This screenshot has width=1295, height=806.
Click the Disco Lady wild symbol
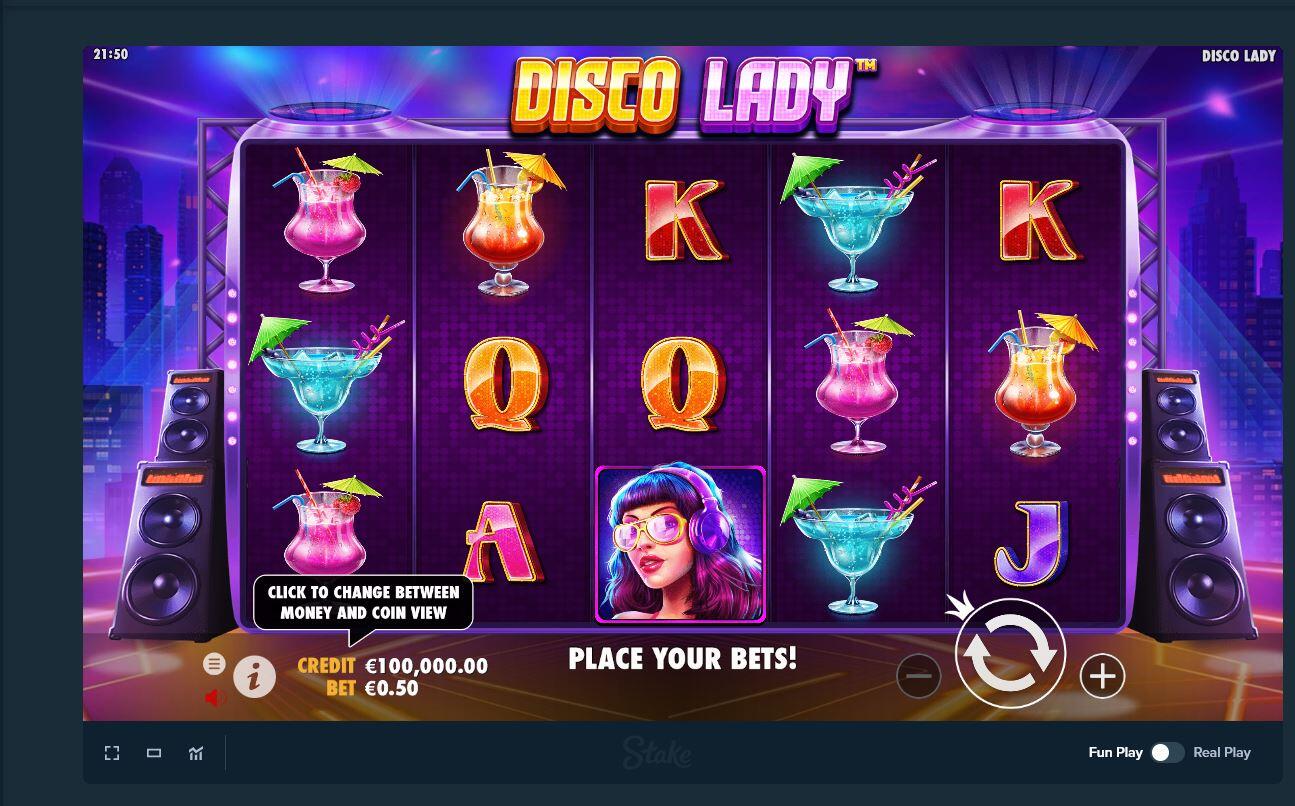[x=680, y=544]
